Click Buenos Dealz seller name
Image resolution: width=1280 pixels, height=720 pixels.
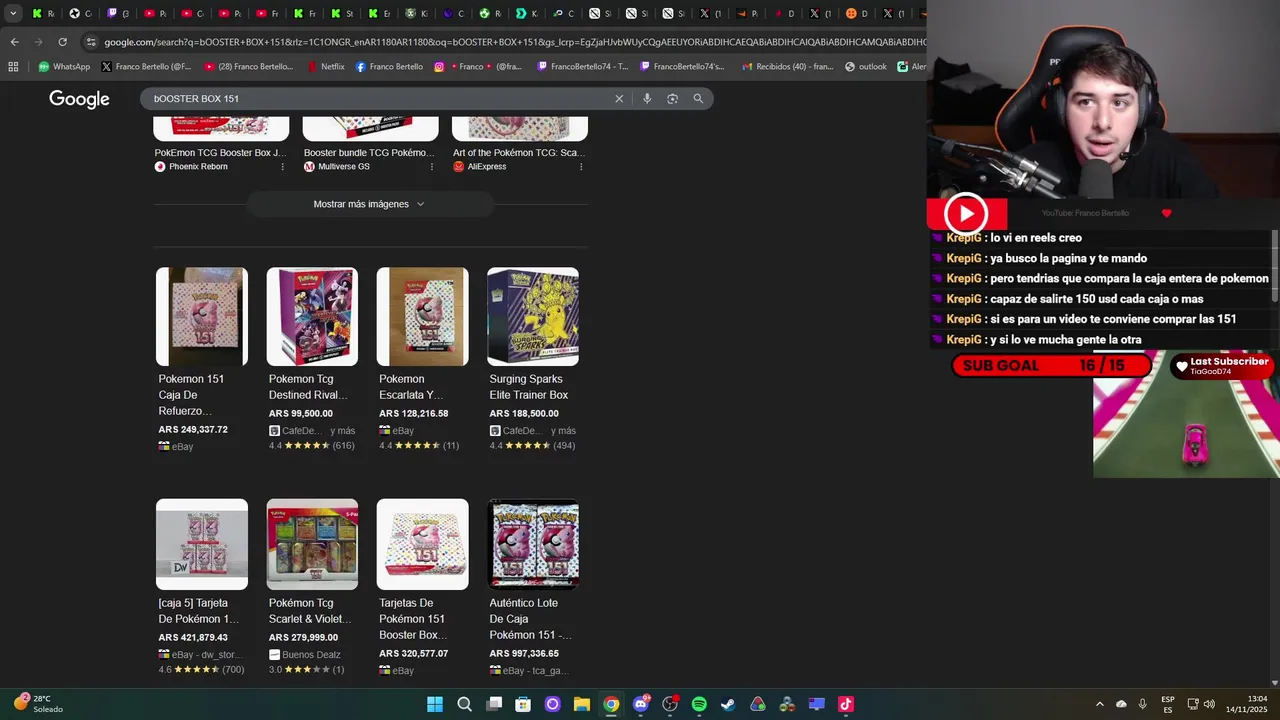click(311, 655)
